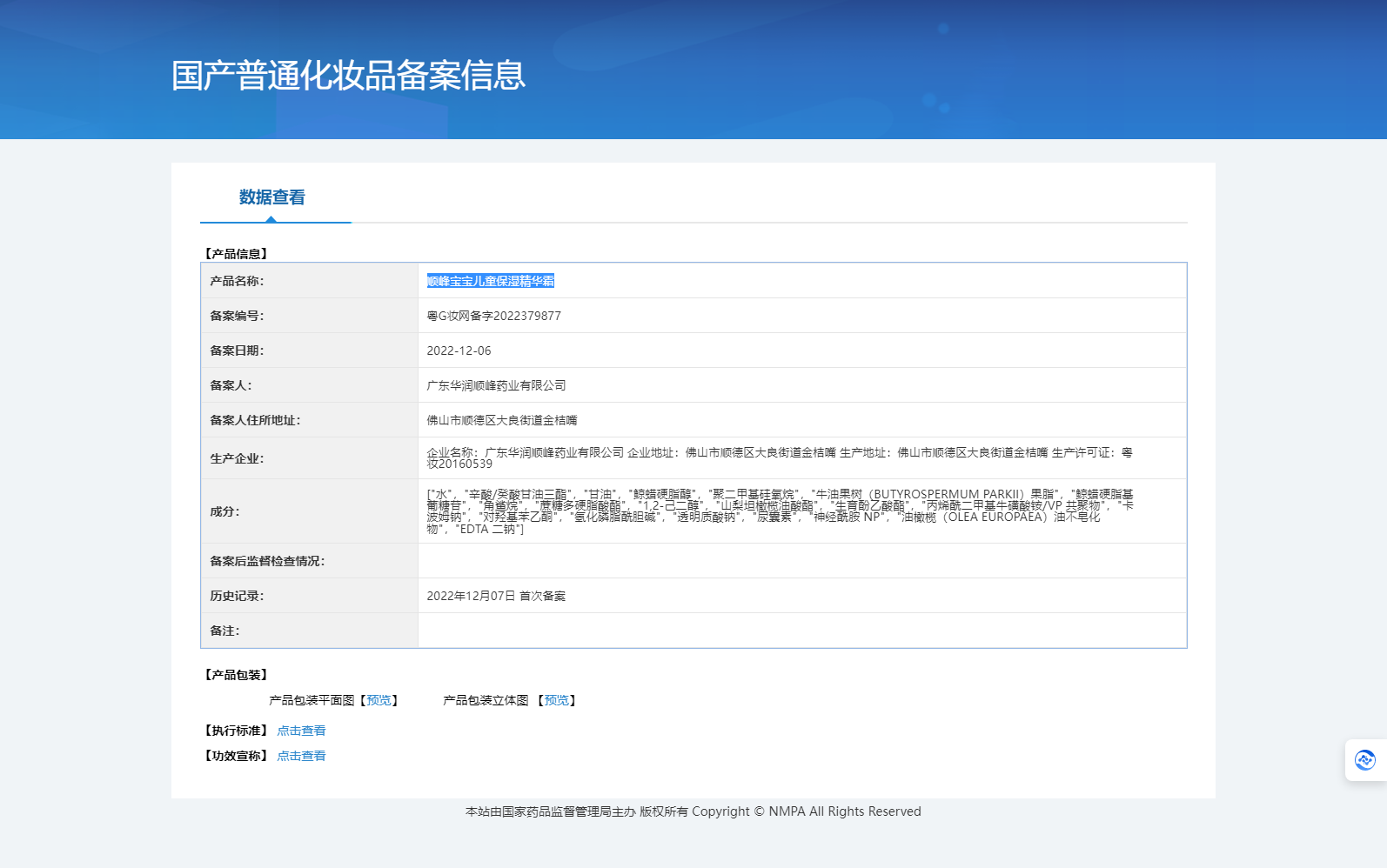Click the 【产品包装】 section heading
The width and height of the screenshot is (1387, 868).
point(237,675)
